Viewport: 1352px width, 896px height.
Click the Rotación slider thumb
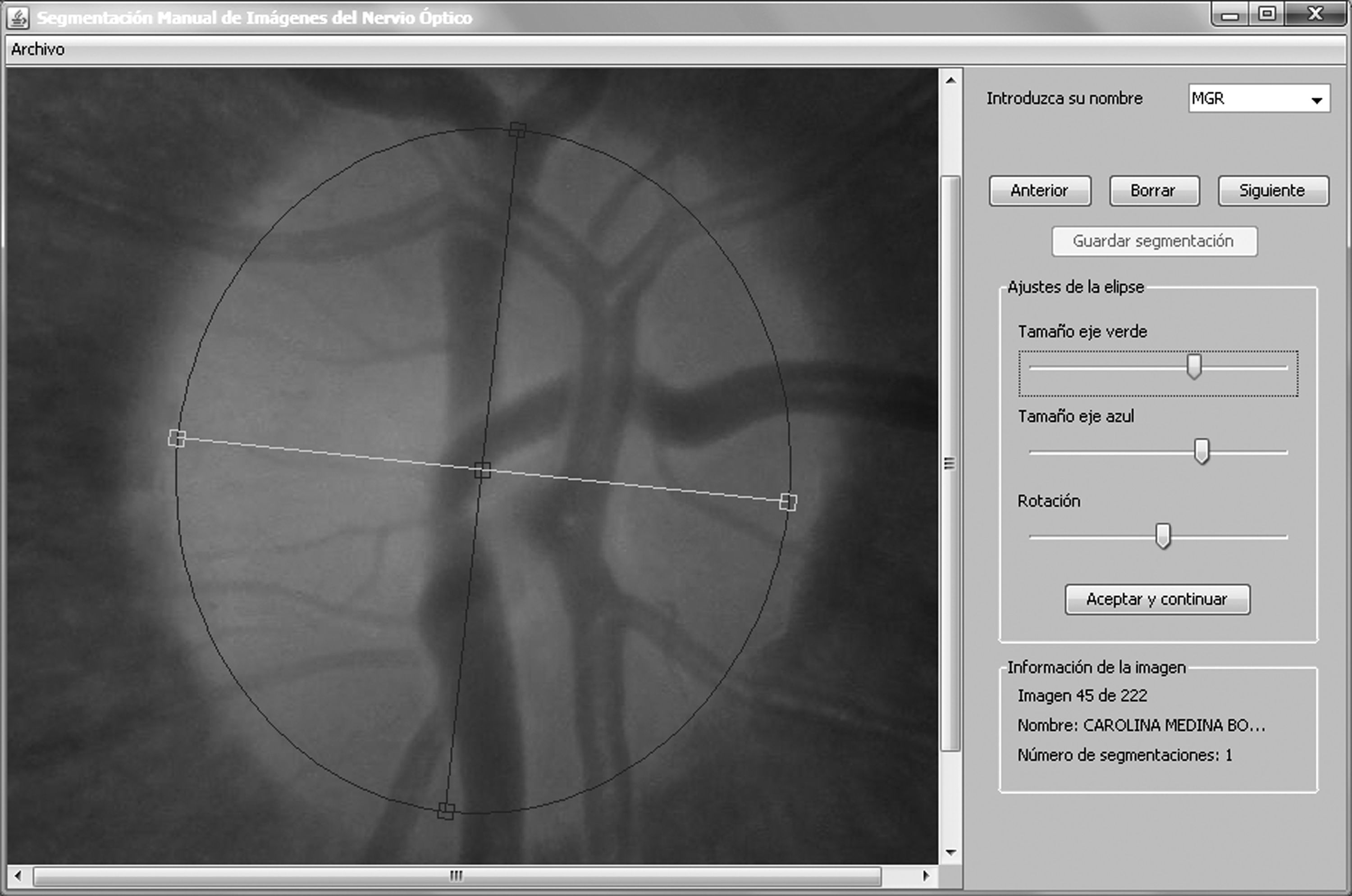point(1162,536)
